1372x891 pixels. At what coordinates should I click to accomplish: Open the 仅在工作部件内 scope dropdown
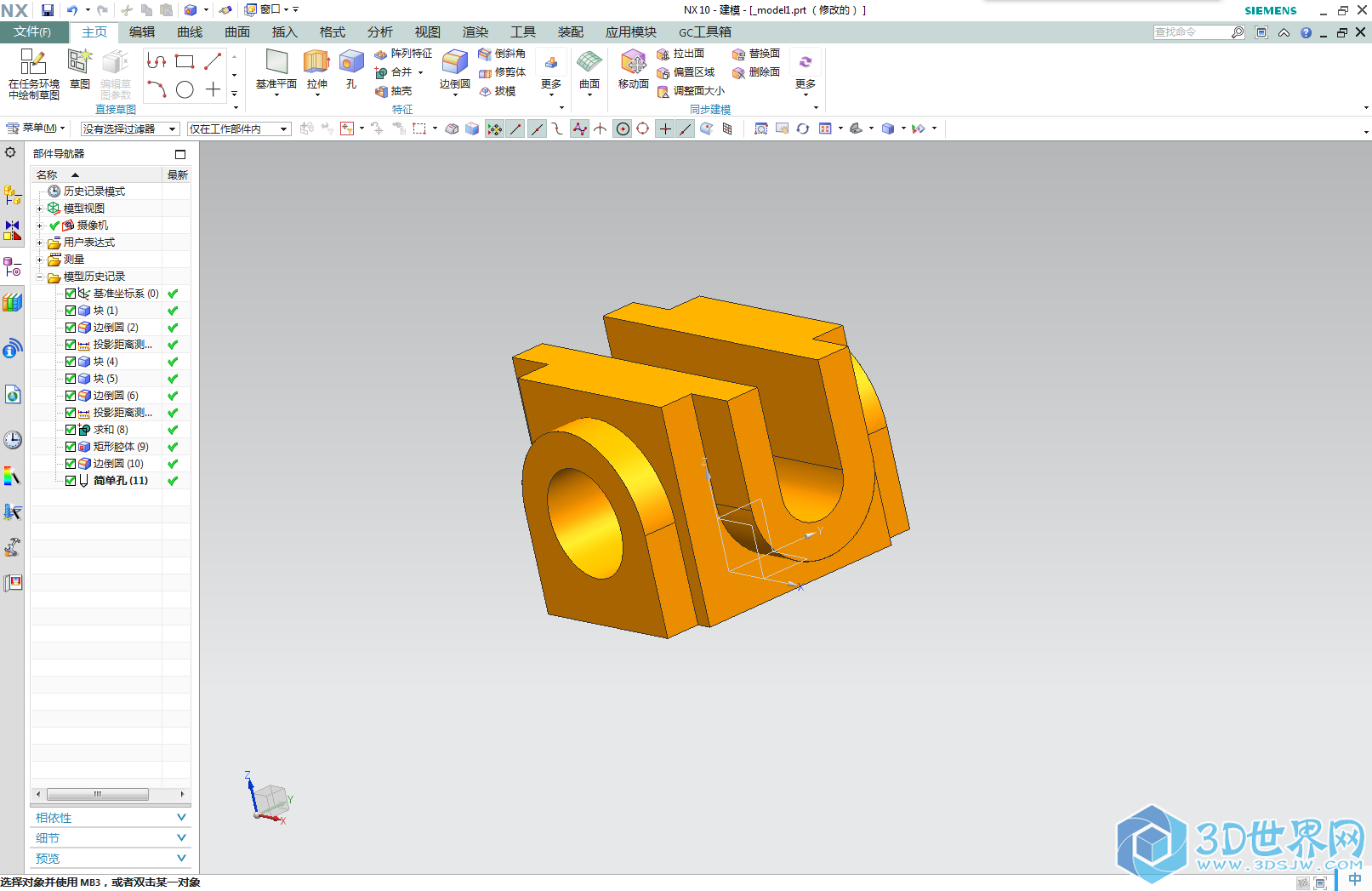point(239,129)
